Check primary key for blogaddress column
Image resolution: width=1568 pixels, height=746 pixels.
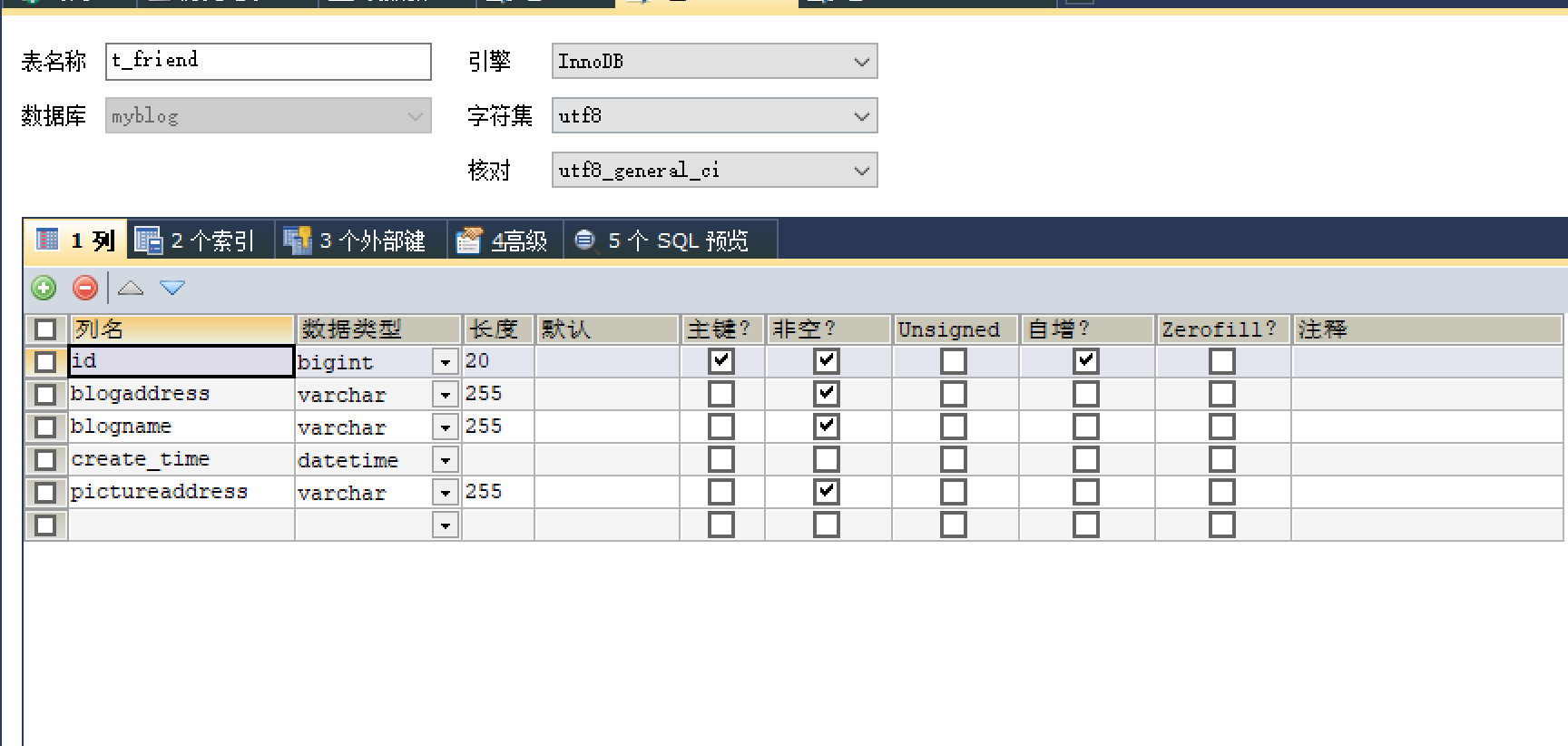coord(721,394)
